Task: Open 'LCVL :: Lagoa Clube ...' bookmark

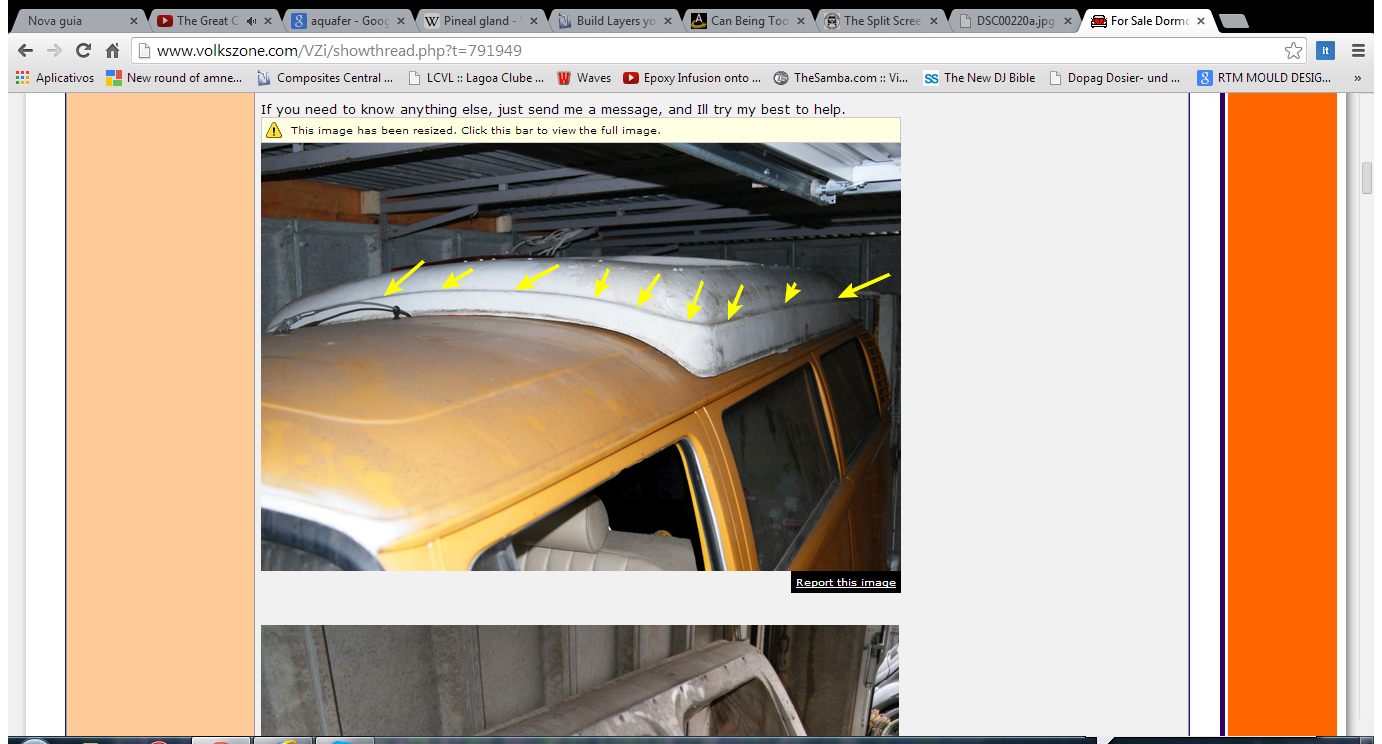Action: (x=476, y=78)
